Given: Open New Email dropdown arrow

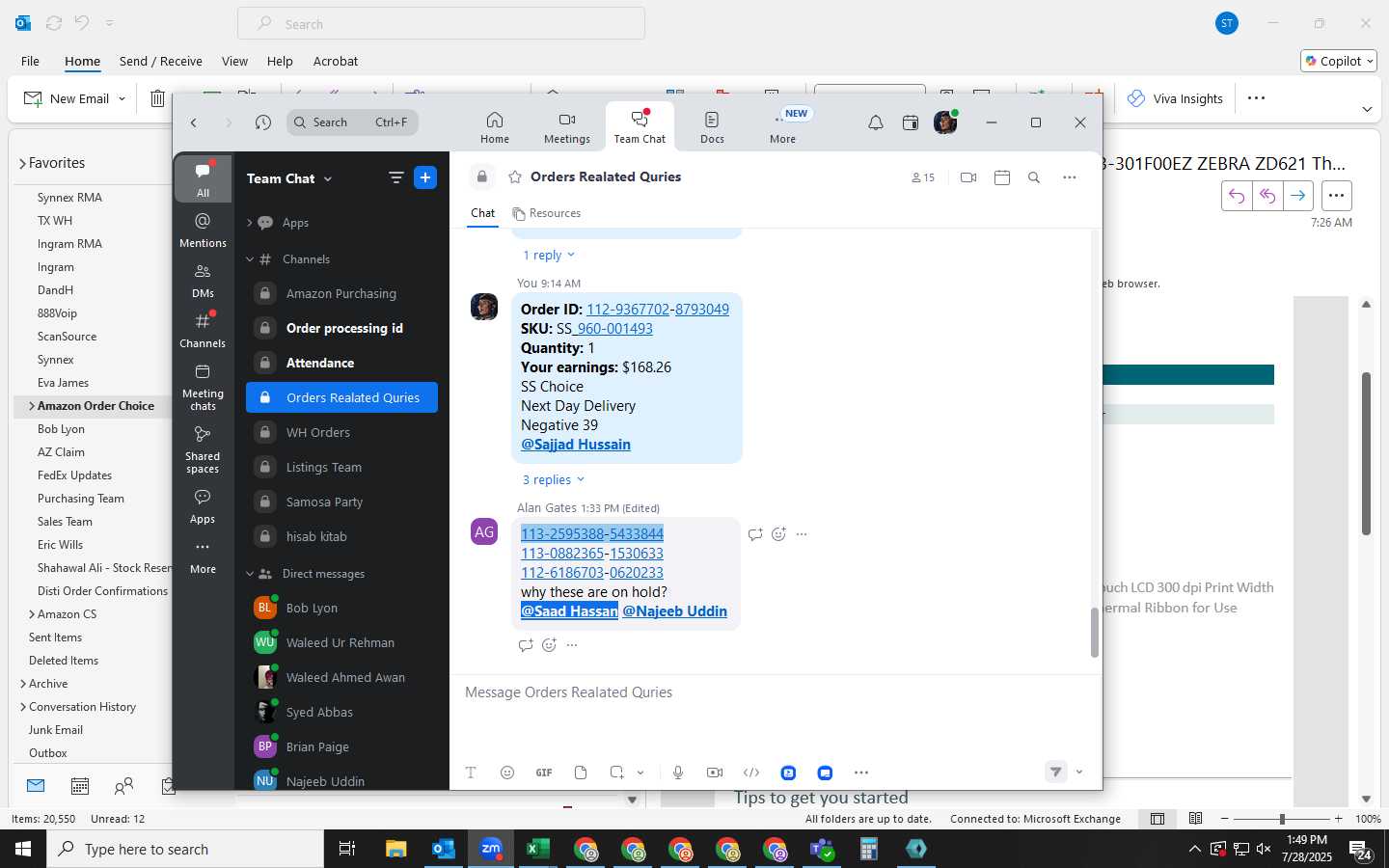Looking at the screenshot, I should [x=122, y=98].
